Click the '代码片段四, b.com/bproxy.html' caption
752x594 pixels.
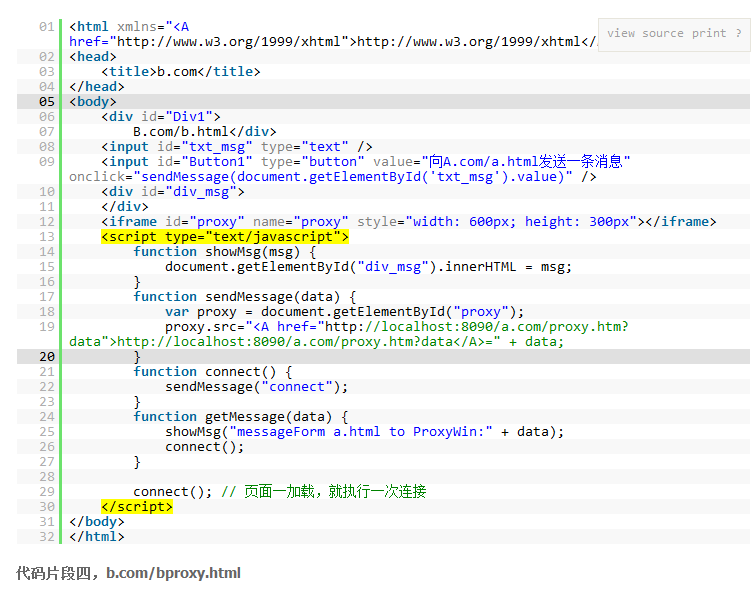pos(129,573)
